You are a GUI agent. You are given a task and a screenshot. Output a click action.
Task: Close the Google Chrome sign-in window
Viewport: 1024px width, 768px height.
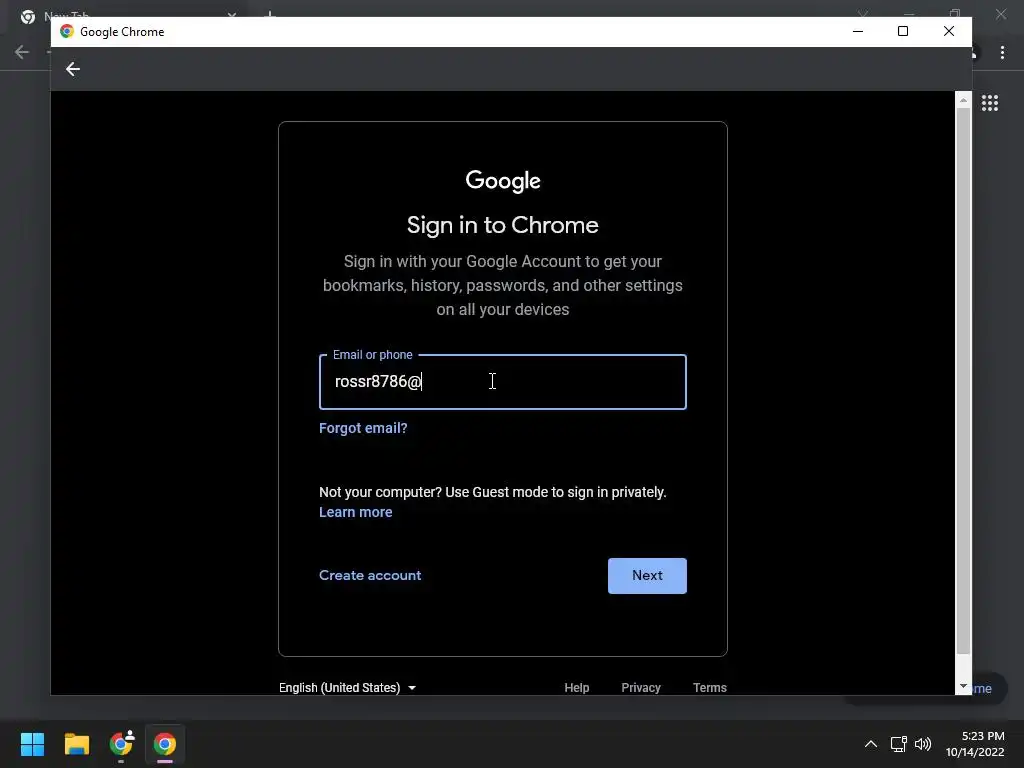coord(949,31)
